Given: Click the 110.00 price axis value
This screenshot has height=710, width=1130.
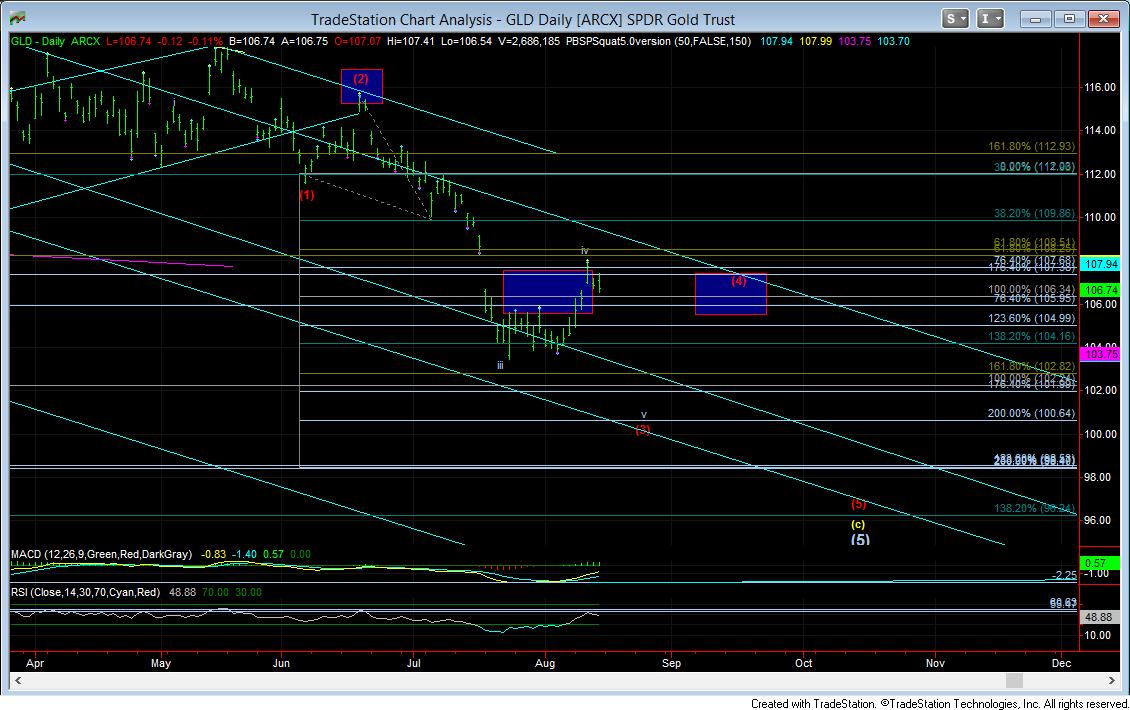Looking at the screenshot, I should 1100,217.
